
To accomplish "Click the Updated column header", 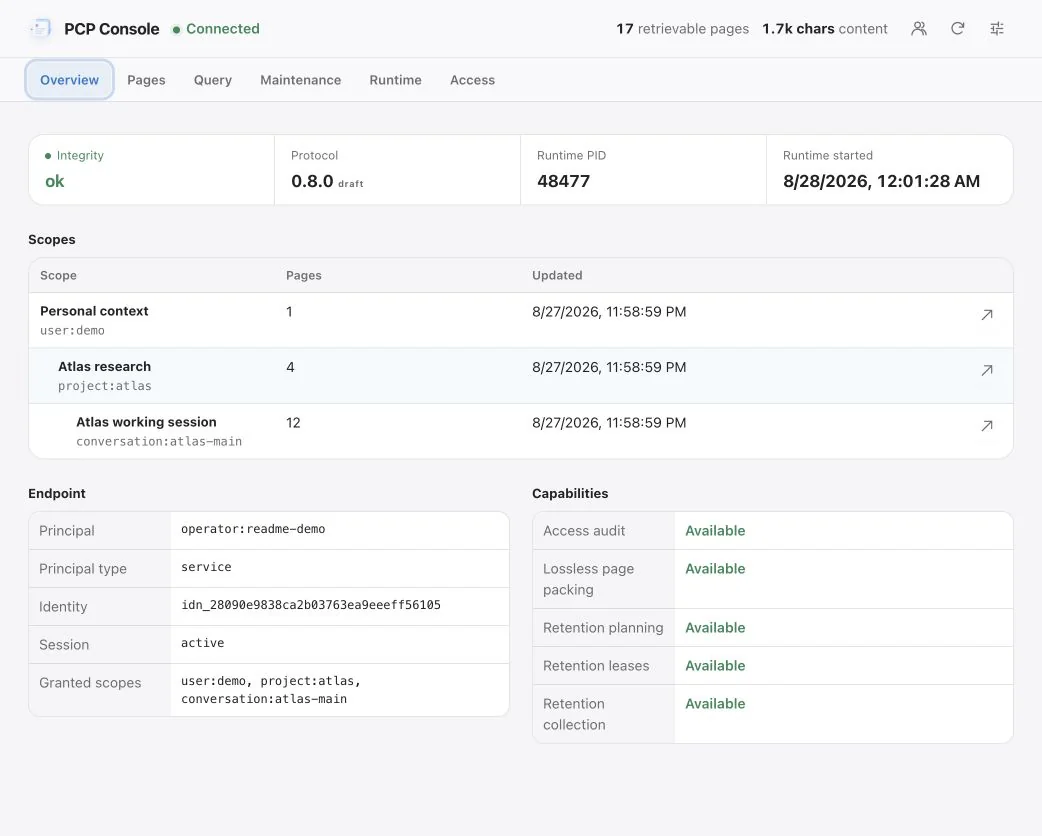I will pyautogui.click(x=557, y=275).
